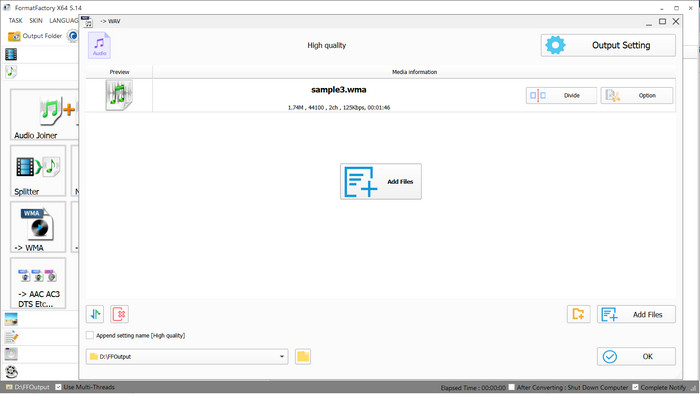Viewport: 700px width, 394px height.
Task: Click the add folder icon button
Action: coord(579,315)
